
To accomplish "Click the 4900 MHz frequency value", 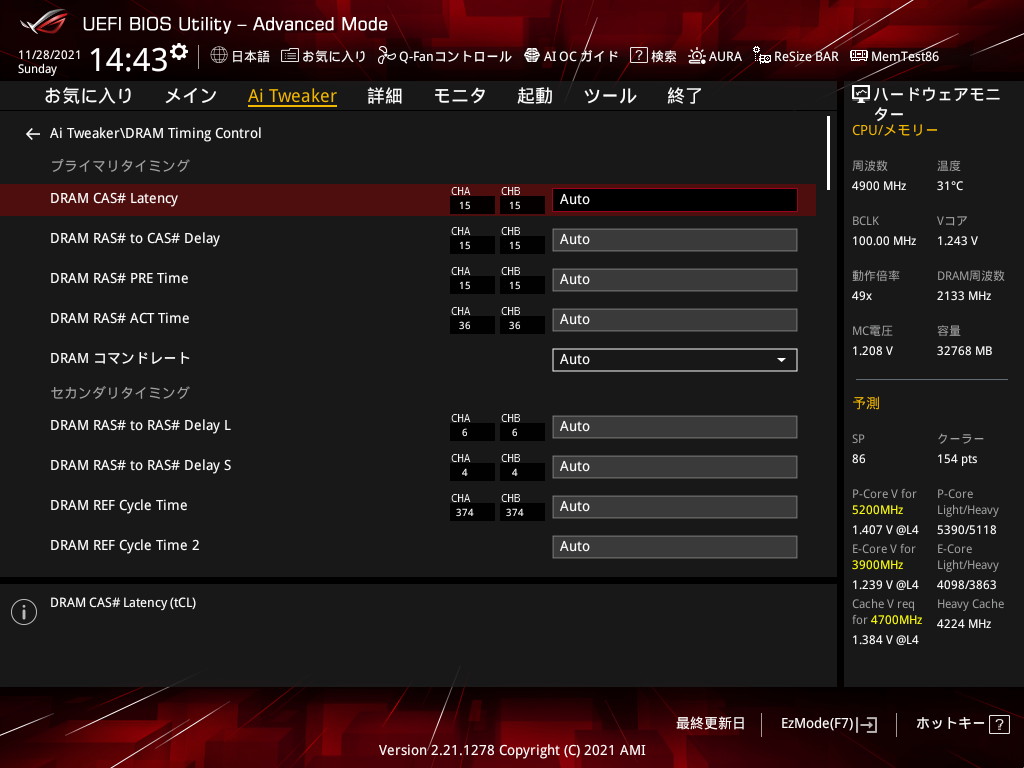I will 879,186.
